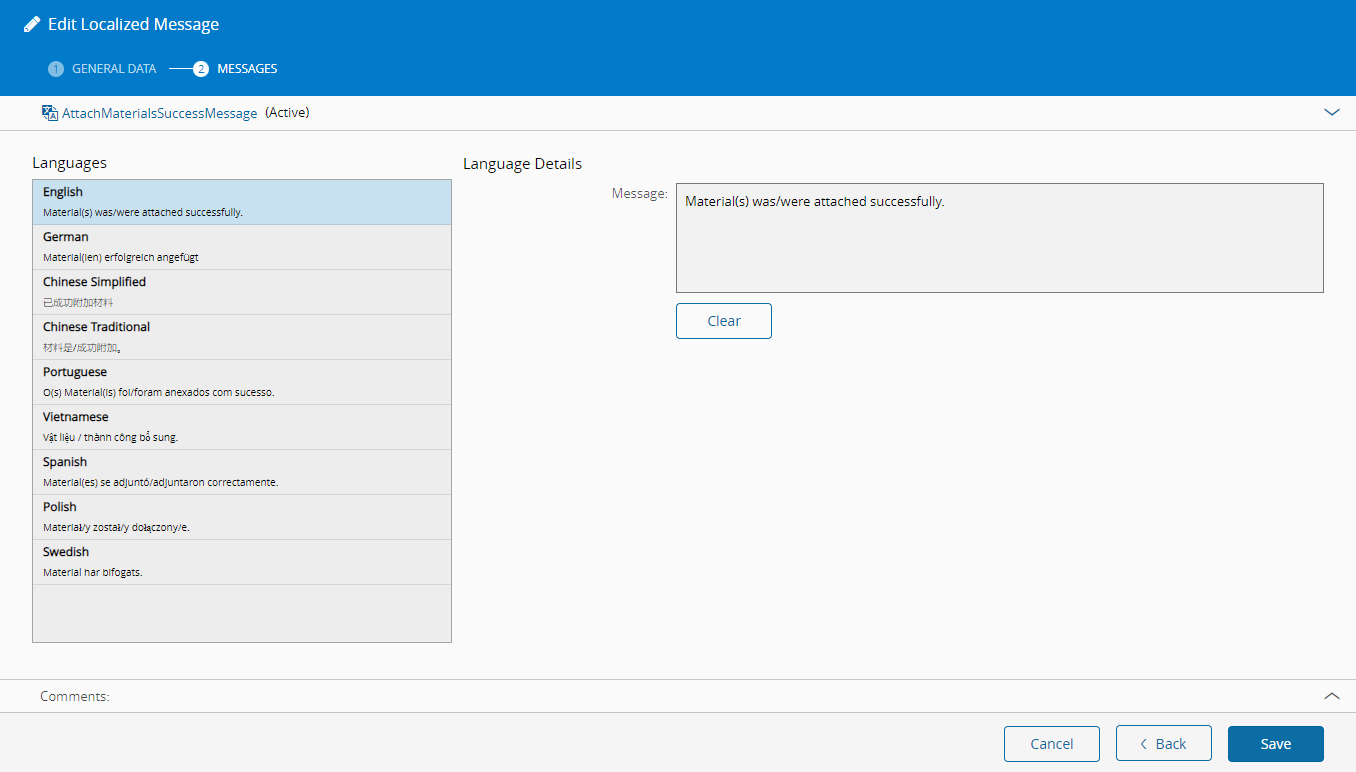Screen dimensions: 1356x772
Task: Pick the Chinese Traditional language row
Action: [x=242, y=336]
